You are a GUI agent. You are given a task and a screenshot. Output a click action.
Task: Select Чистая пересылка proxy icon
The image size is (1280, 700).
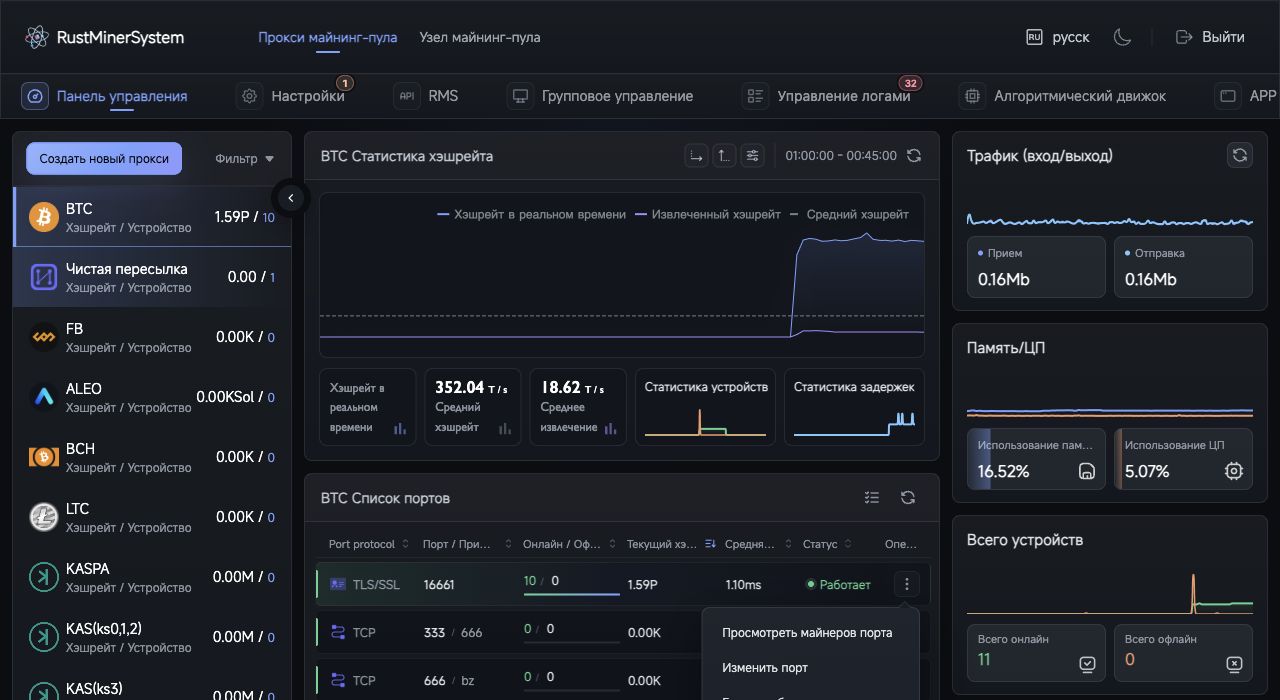pos(44,277)
